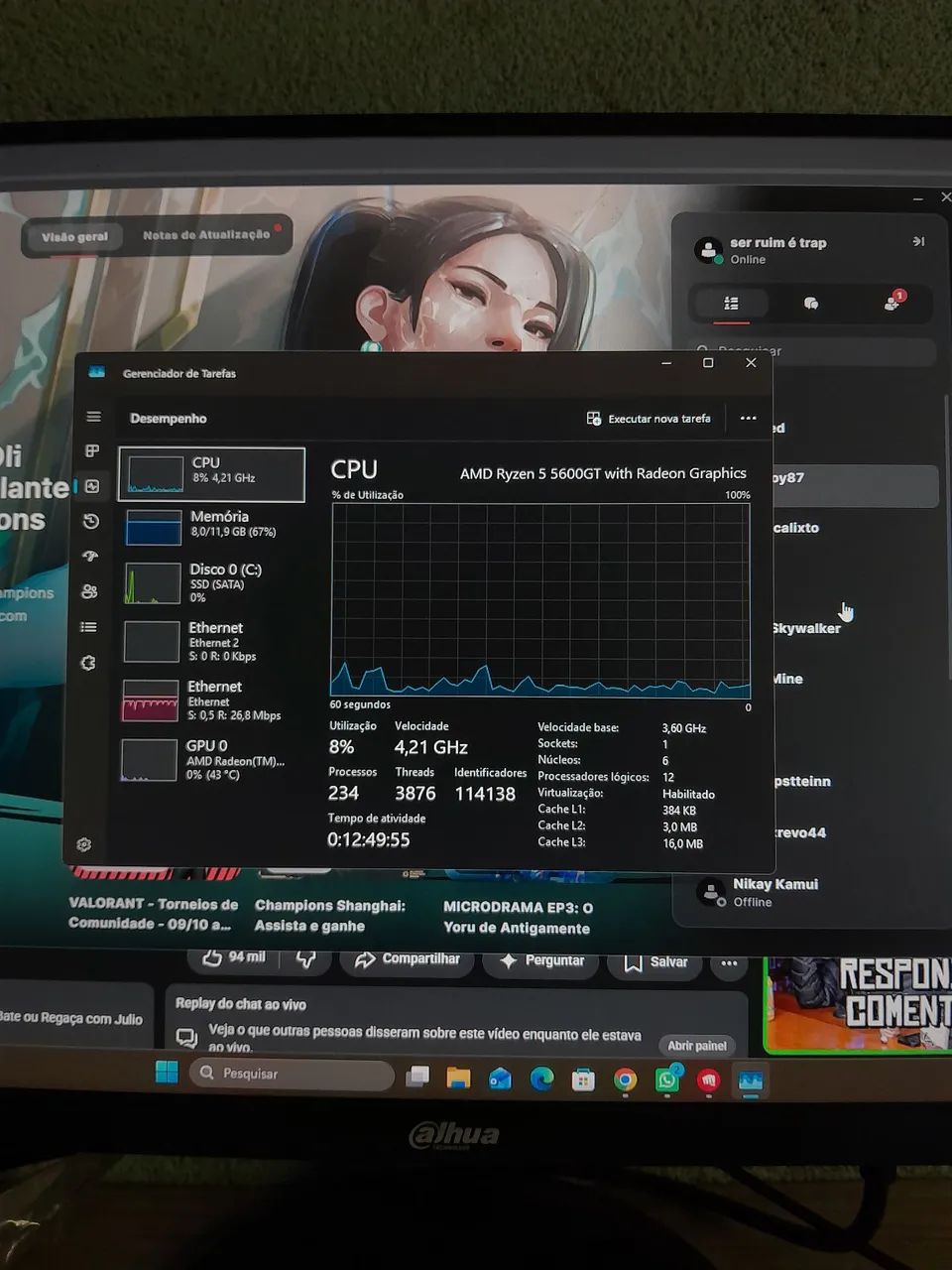The image size is (952, 1270).
Task: Open the Details list icon in sidebar
Action: click(x=88, y=627)
